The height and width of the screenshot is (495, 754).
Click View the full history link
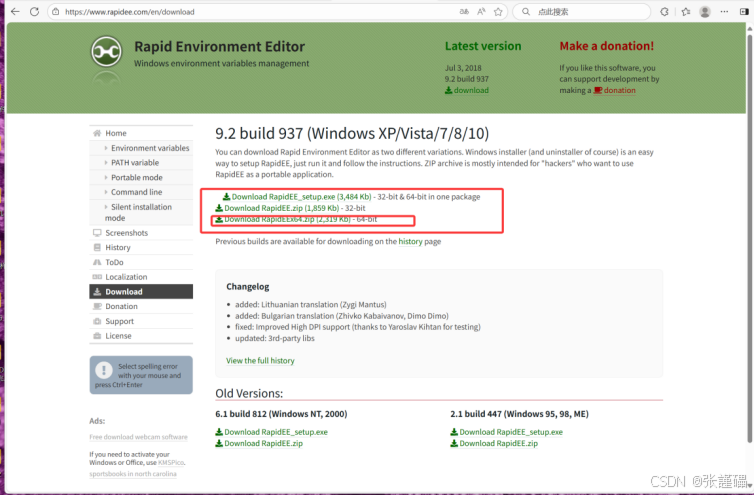pyautogui.click(x=260, y=361)
